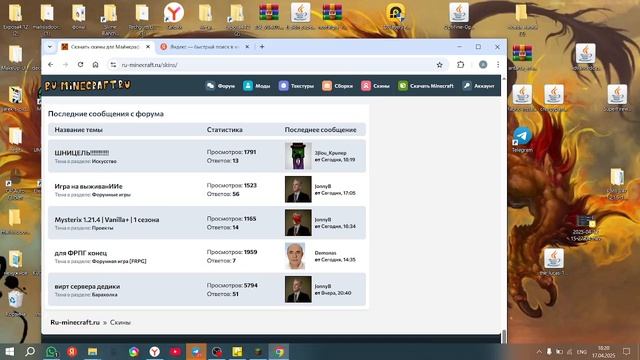
Task: Open YouTube app icon in the taskbar
Action: tap(176, 351)
